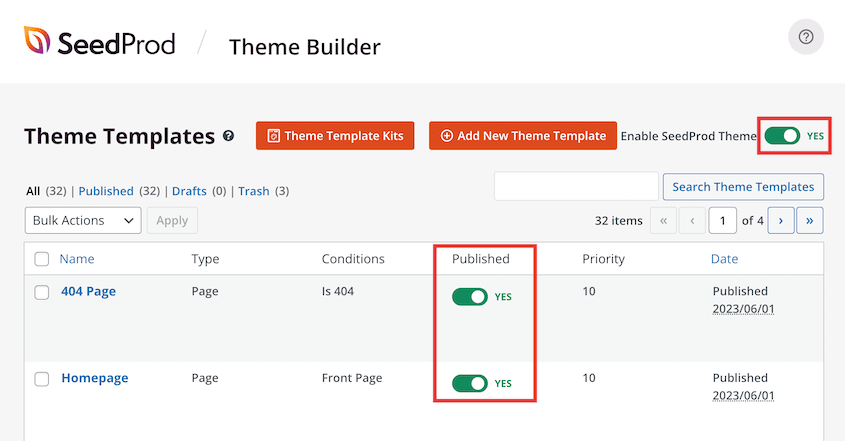Click the template search input field
The width and height of the screenshot is (845, 441).
coord(576,187)
